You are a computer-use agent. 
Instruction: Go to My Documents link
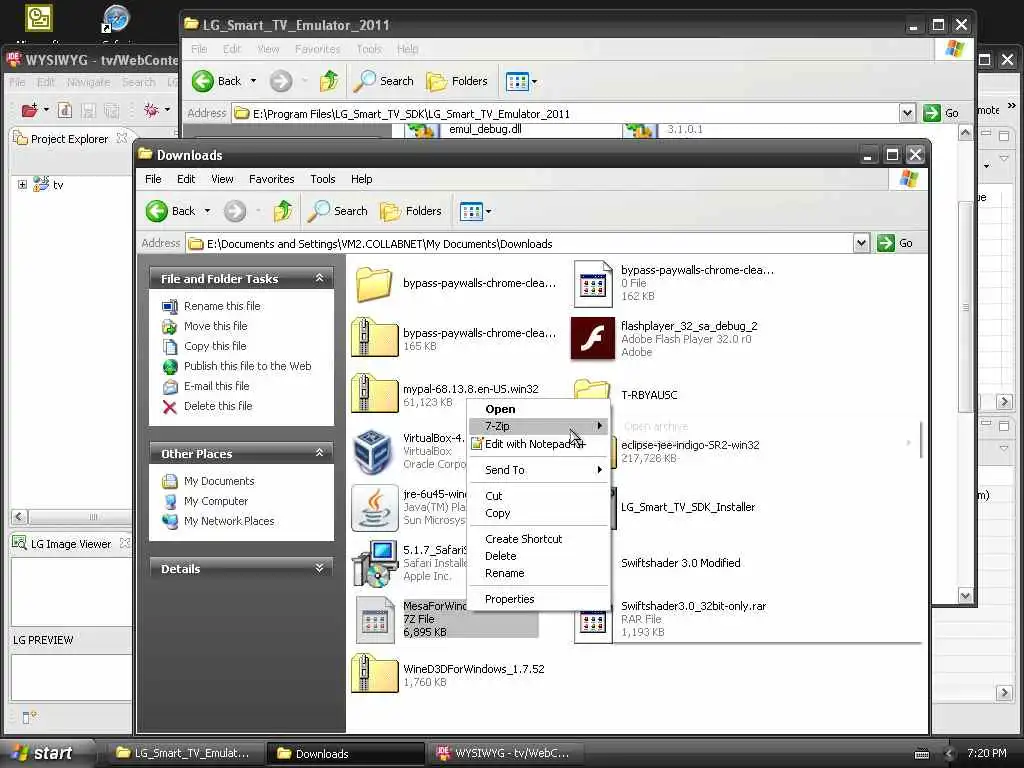tap(219, 481)
